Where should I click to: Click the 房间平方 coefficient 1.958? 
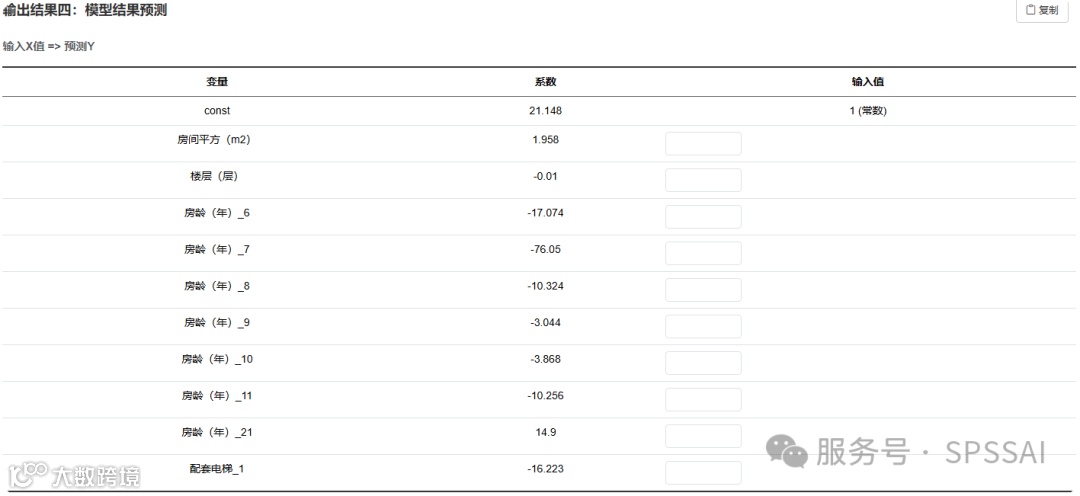(x=546, y=139)
